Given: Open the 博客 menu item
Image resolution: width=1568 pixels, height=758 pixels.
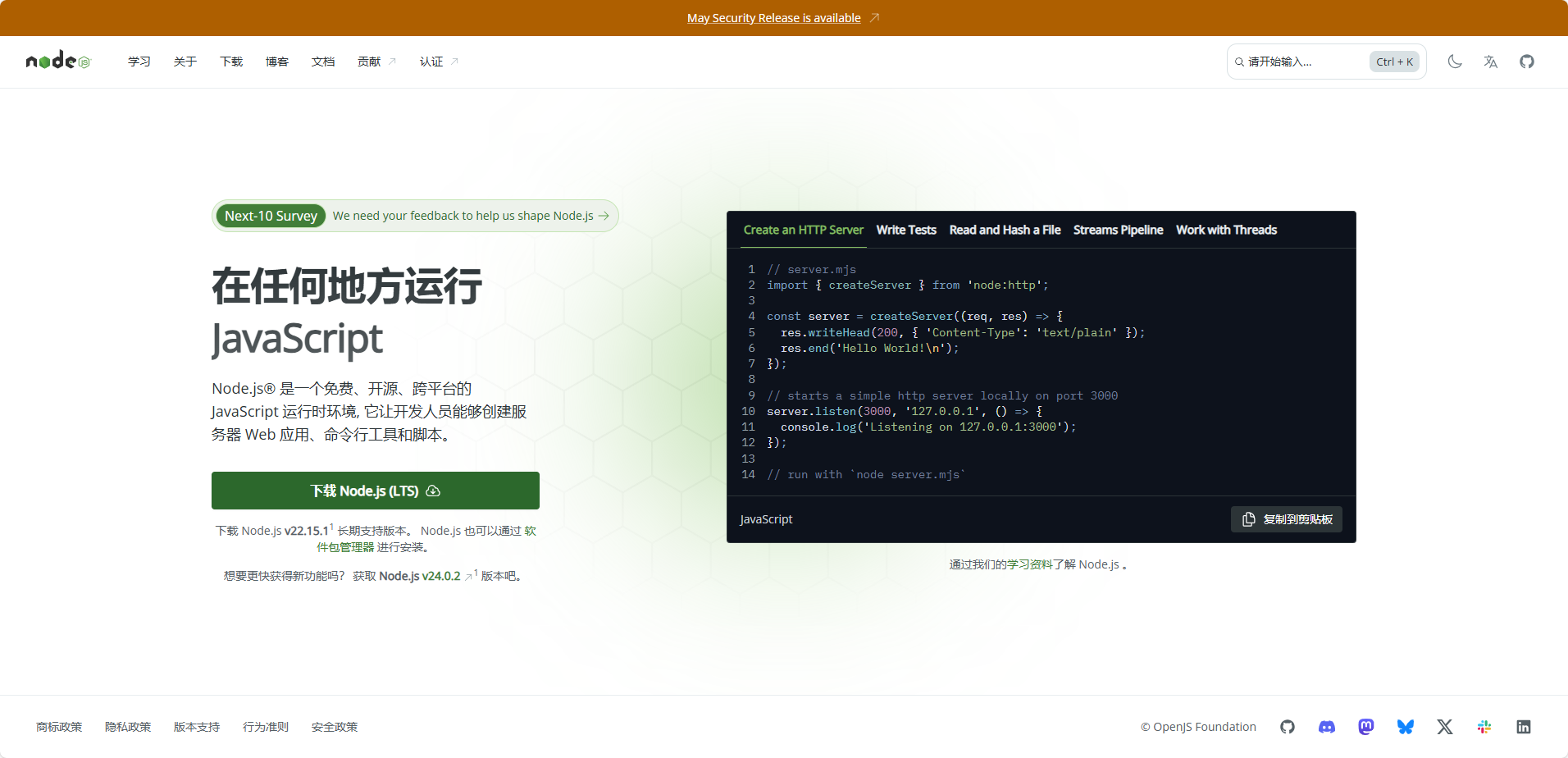Looking at the screenshot, I should (x=277, y=62).
